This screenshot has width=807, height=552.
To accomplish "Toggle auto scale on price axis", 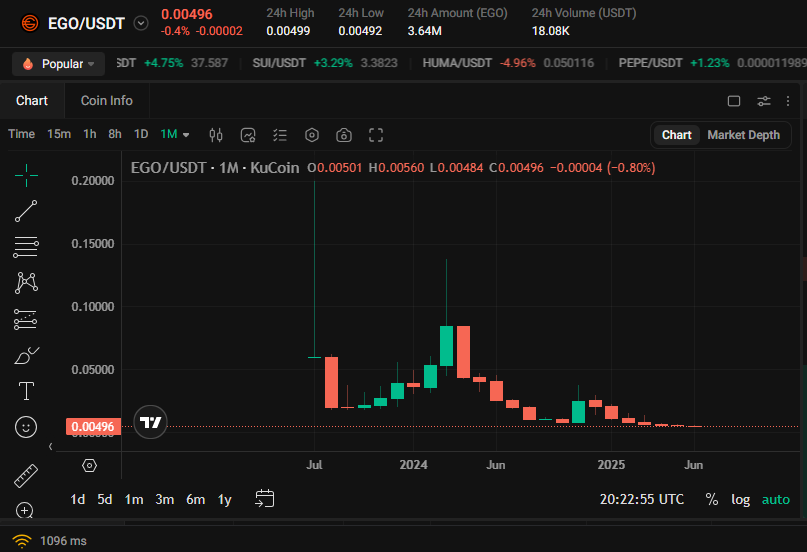I will 775,499.
